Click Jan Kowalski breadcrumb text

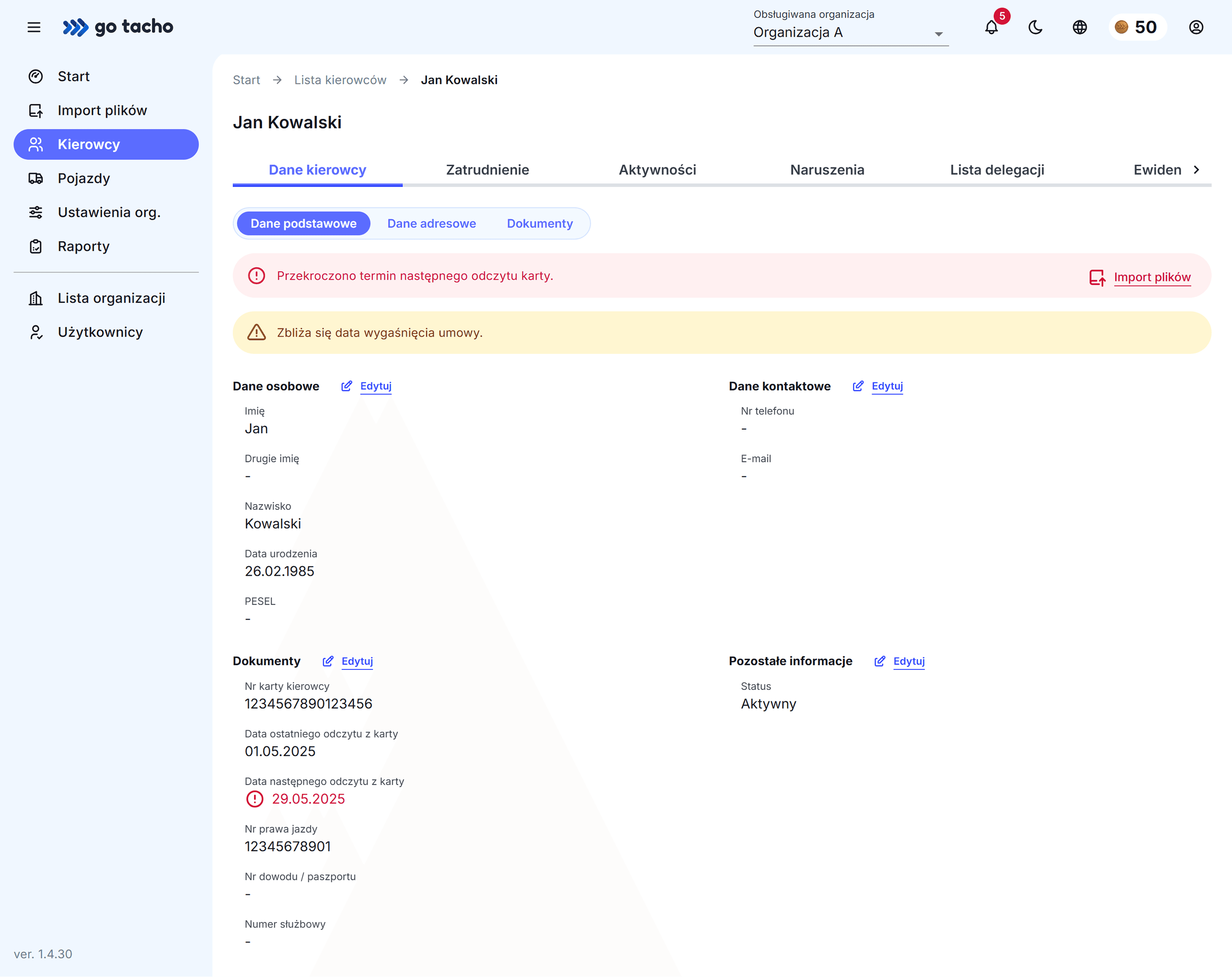point(459,80)
